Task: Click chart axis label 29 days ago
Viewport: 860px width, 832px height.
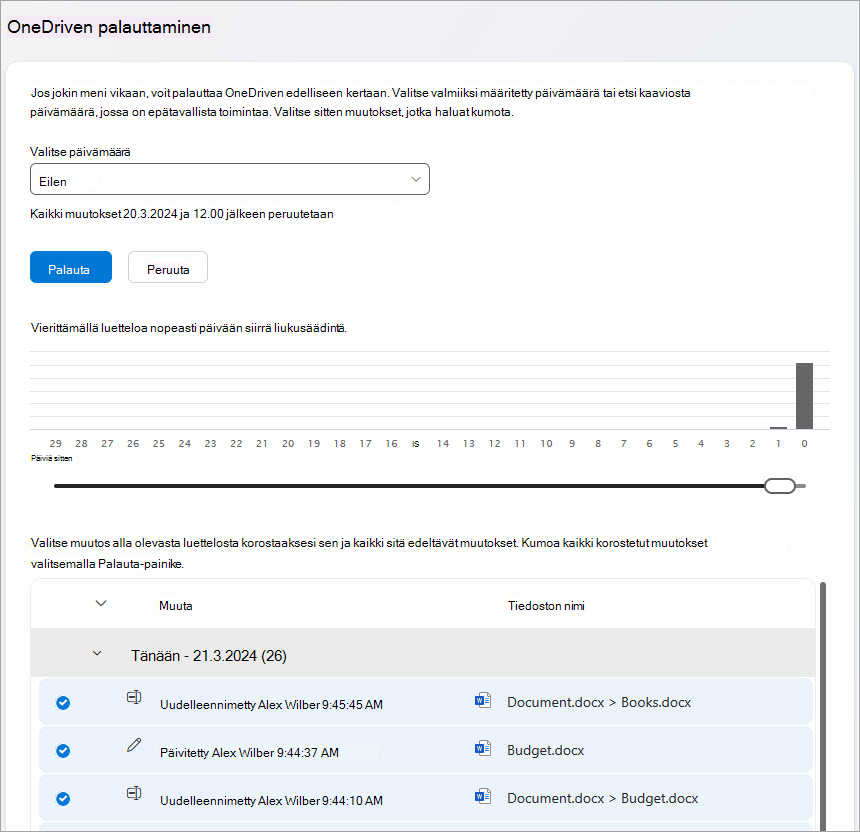Action: 55,443
